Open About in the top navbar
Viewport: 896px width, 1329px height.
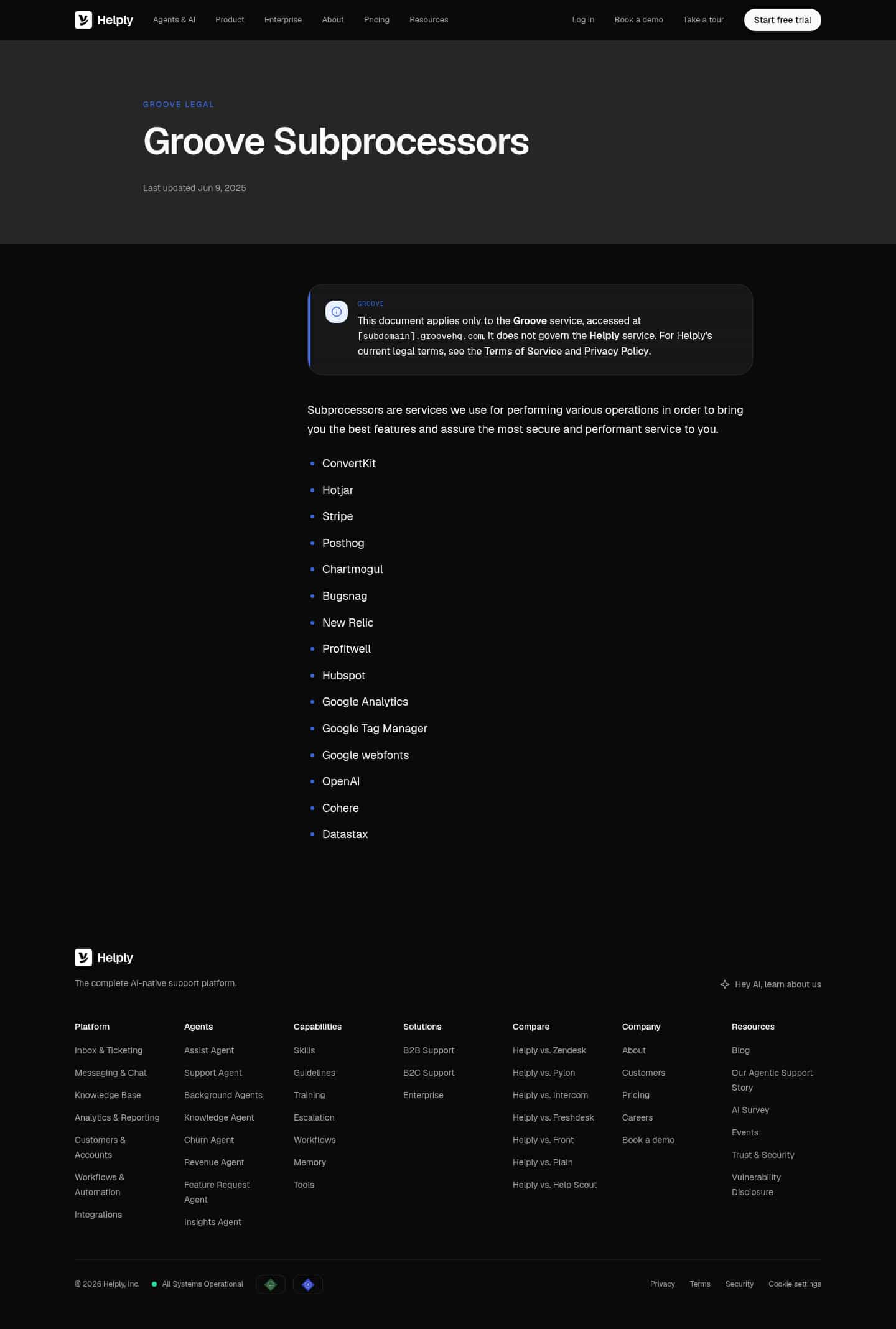tap(333, 20)
